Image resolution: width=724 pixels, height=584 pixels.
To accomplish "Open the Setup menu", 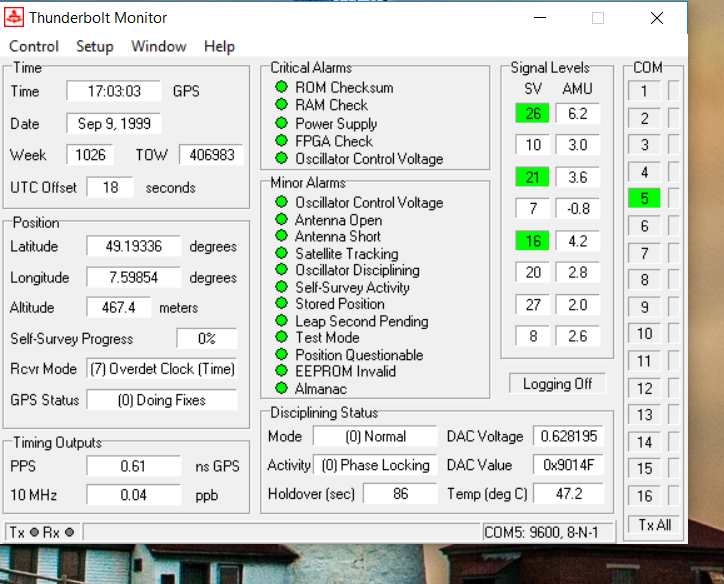I will [95, 46].
